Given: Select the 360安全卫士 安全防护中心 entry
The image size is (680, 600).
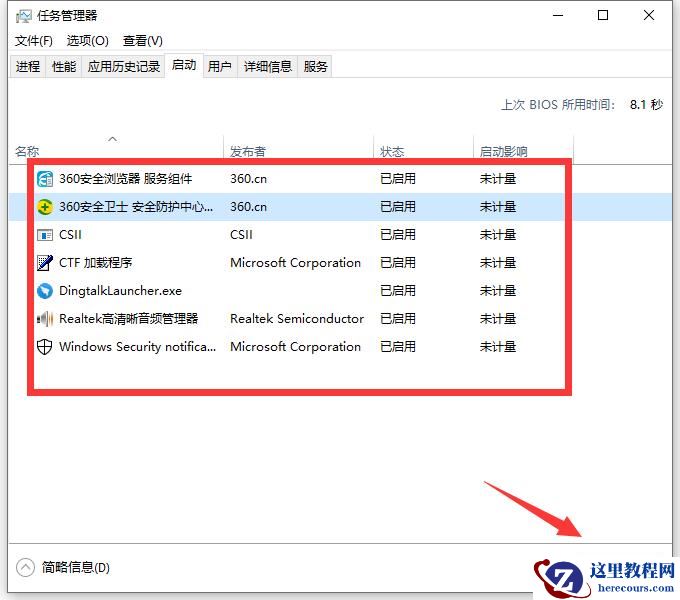Looking at the screenshot, I should (x=136, y=207).
